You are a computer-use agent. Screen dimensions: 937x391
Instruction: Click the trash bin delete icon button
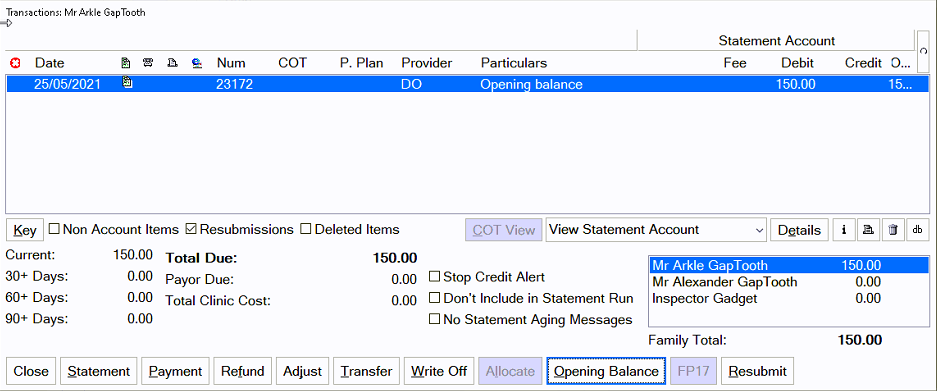pyautogui.click(x=893, y=230)
